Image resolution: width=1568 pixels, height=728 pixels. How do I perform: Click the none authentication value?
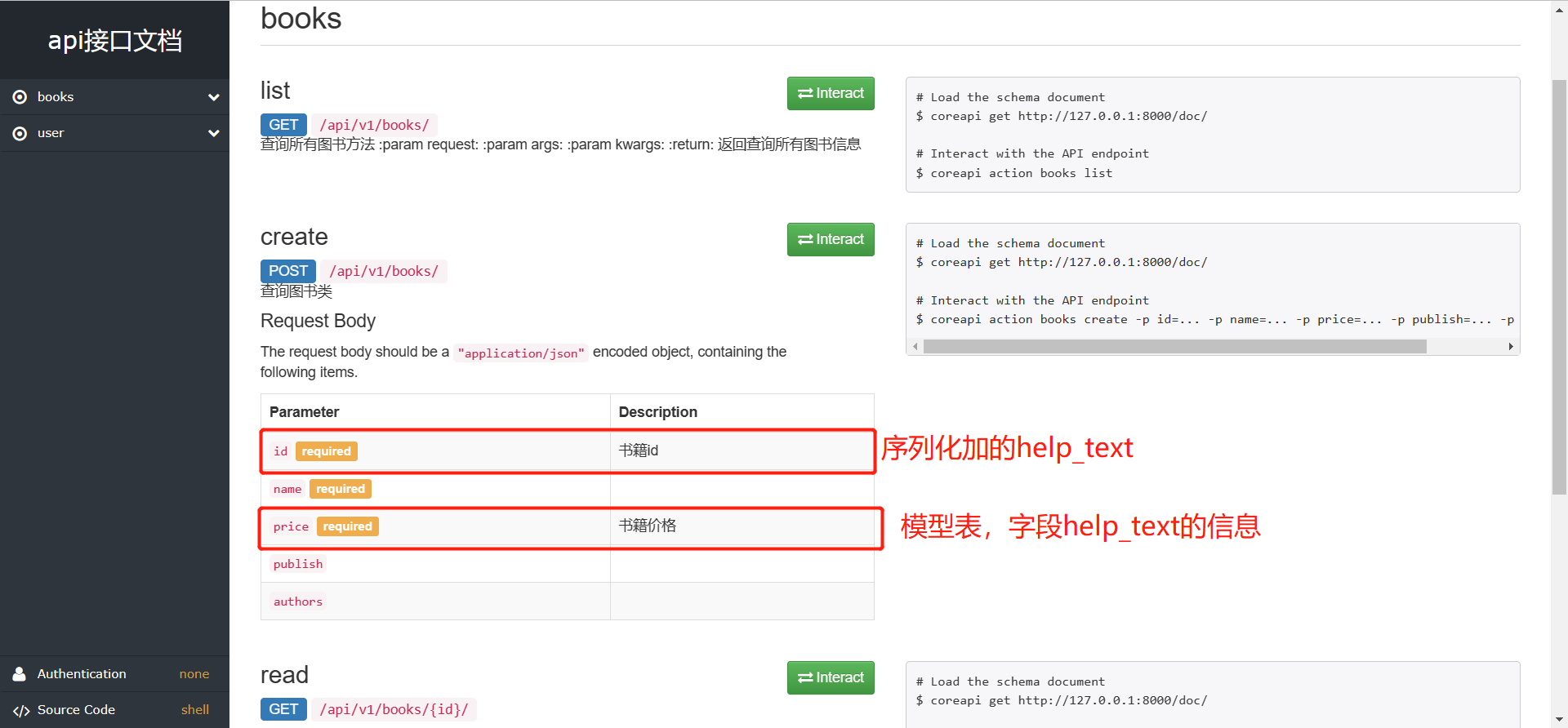tap(194, 674)
